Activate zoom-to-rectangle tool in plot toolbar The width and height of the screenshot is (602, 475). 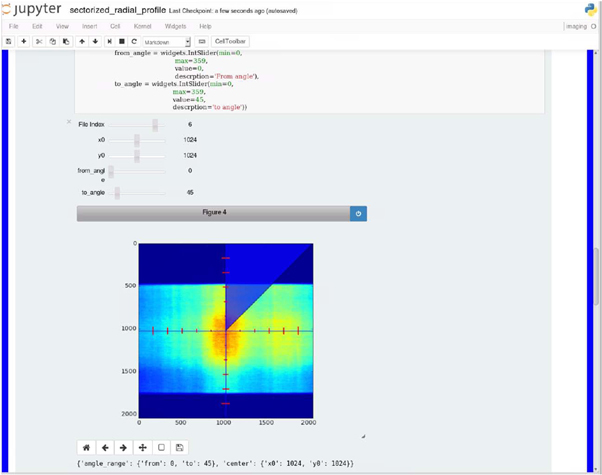[161, 447]
